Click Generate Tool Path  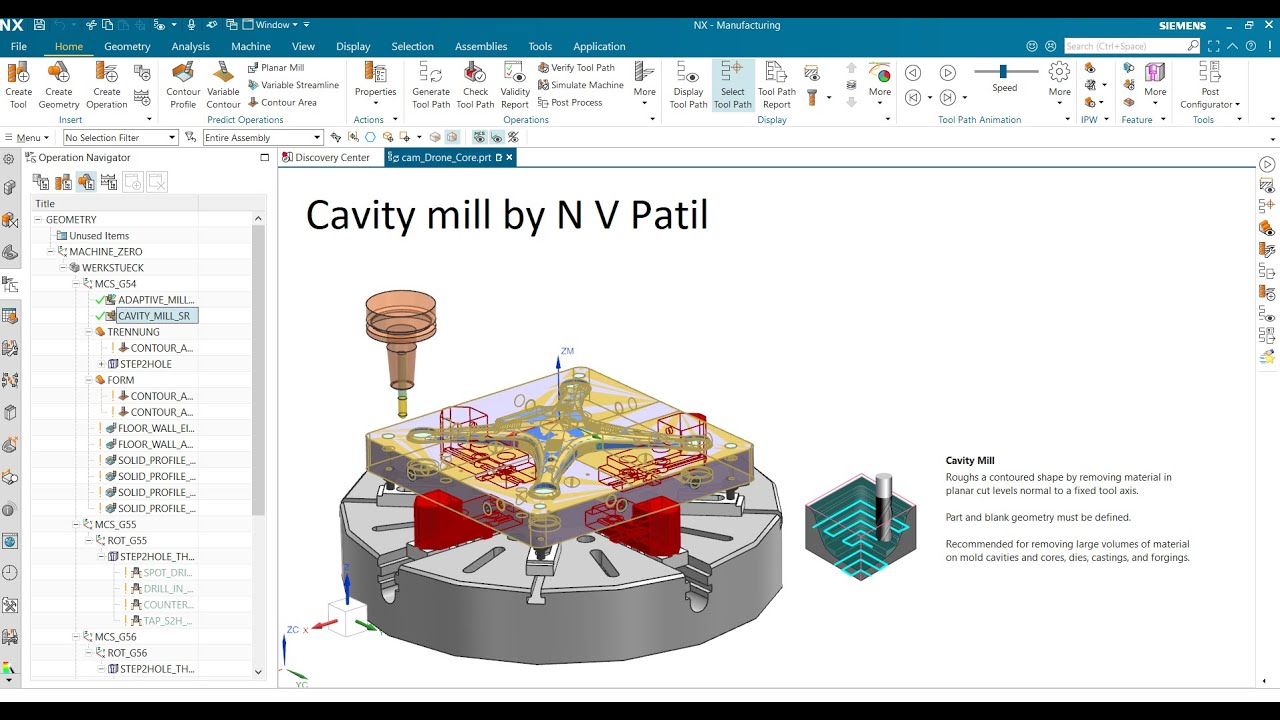[x=431, y=84]
